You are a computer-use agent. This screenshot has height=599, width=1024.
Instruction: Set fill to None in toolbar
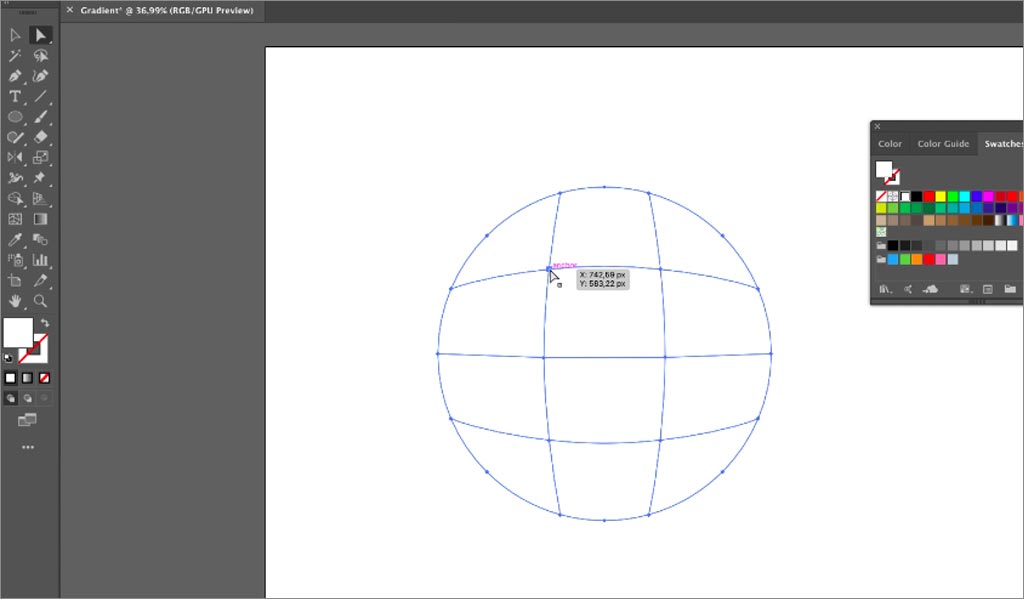pos(43,377)
